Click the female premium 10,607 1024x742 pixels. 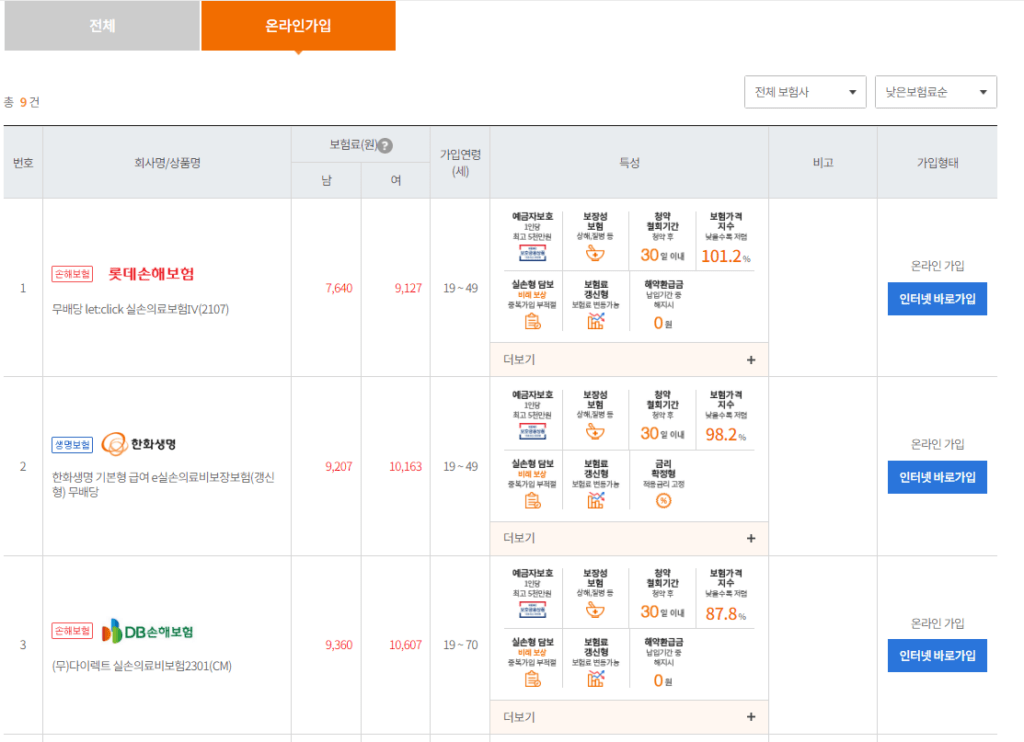click(406, 645)
